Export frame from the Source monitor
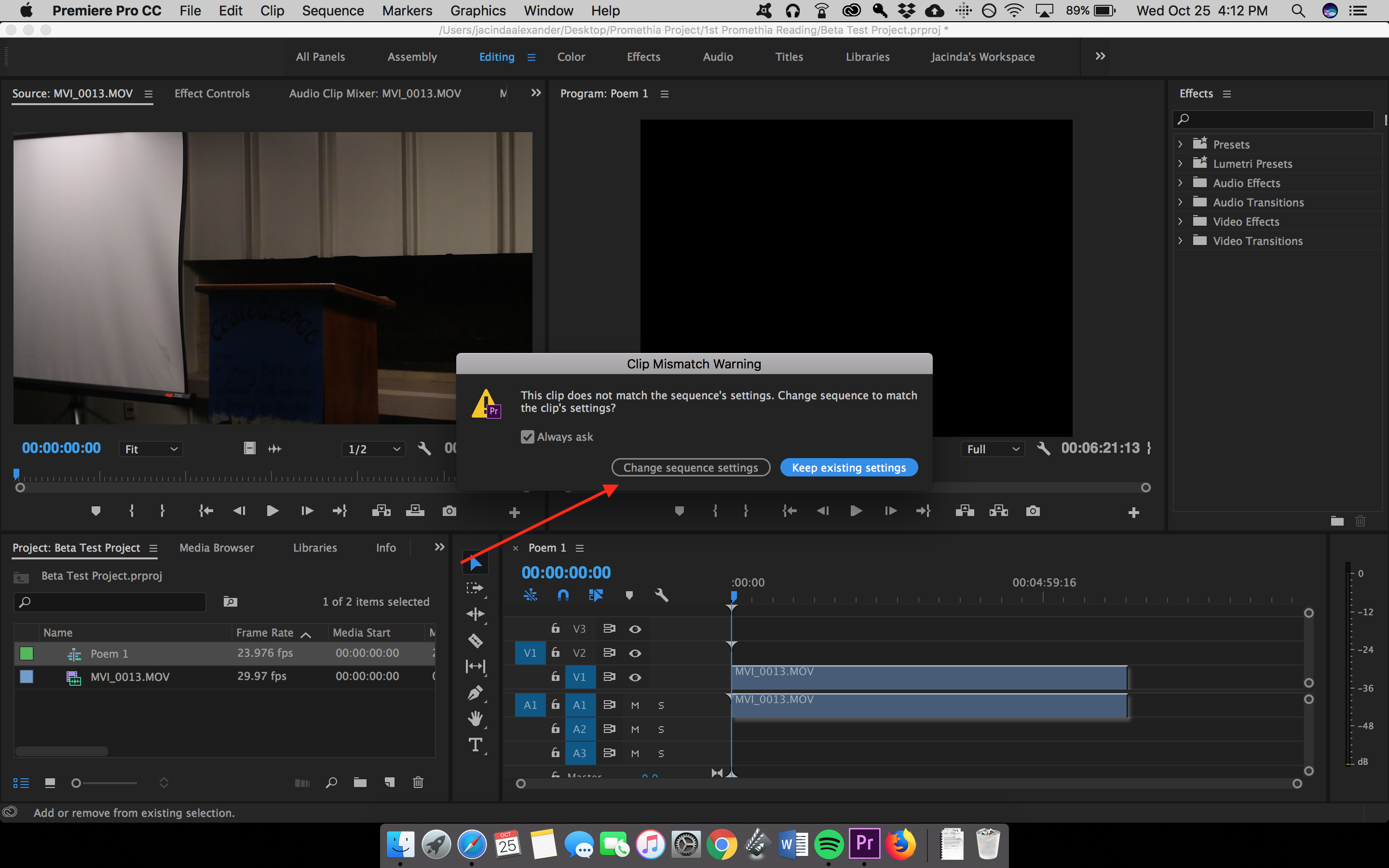The width and height of the screenshot is (1389, 868). coord(449,510)
